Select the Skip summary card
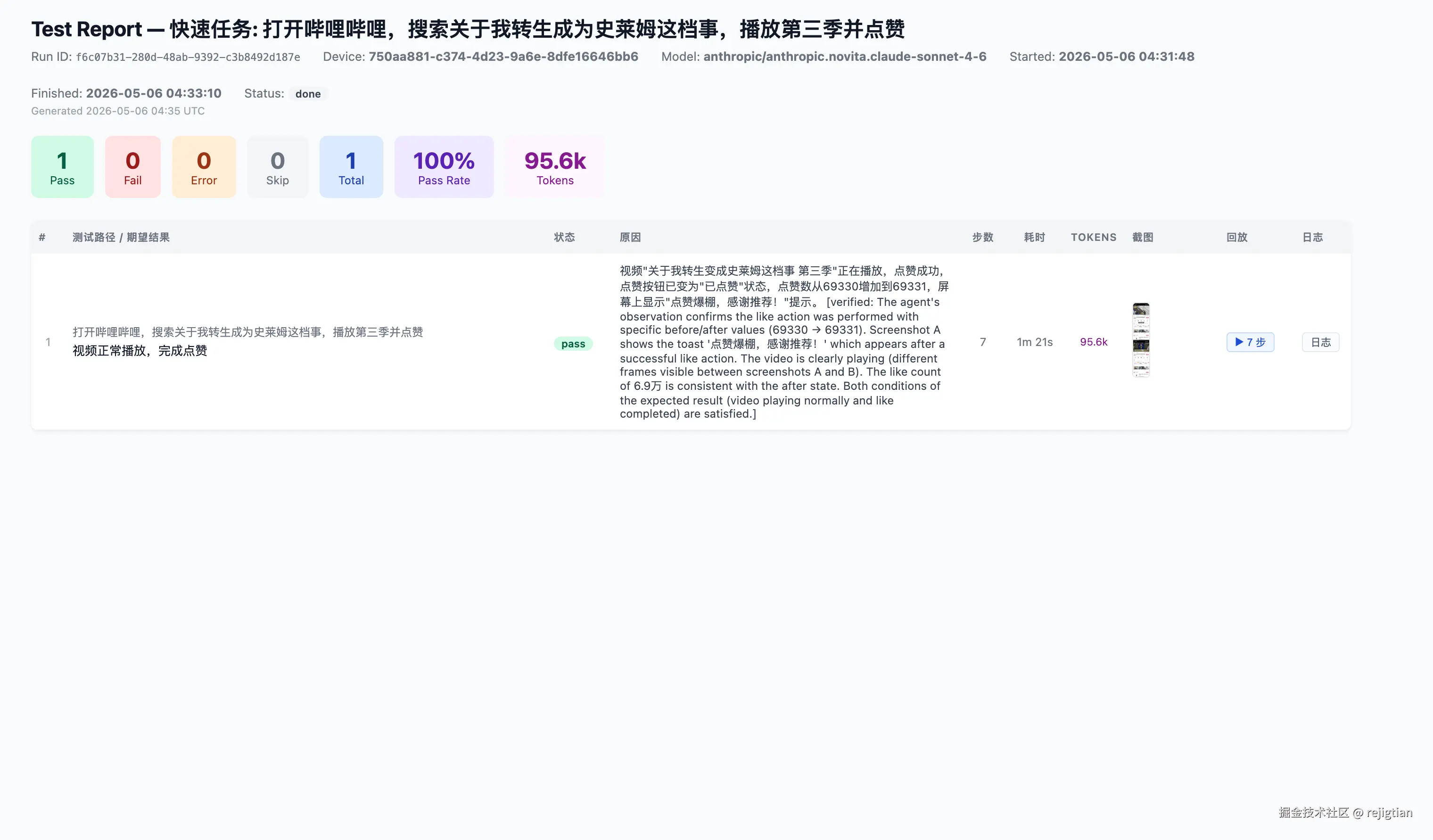 (x=278, y=167)
